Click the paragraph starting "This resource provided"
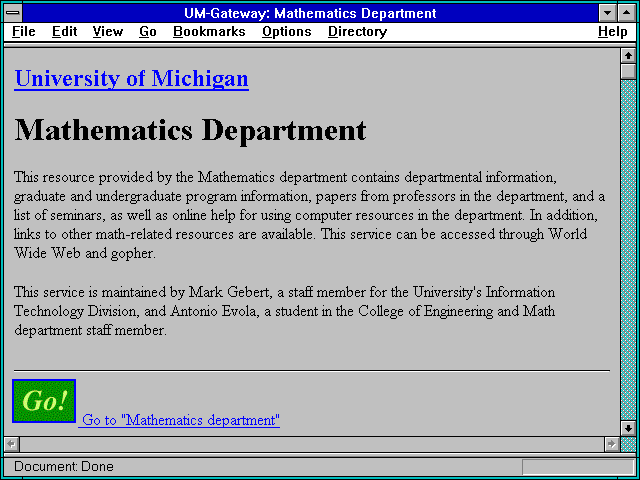This screenshot has width=640, height=480. tap(309, 215)
